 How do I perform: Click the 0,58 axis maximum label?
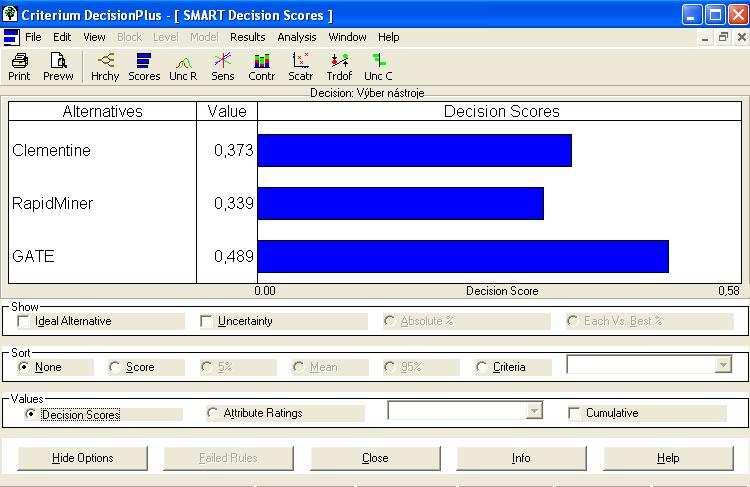[729, 291]
